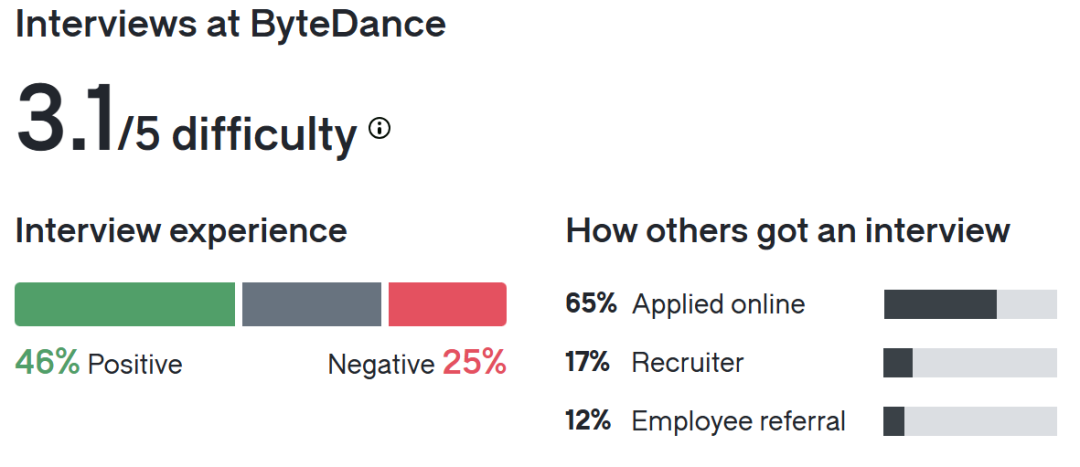Select the "Interview experience" heading
The height and width of the screenshot is (467, 1080).
click(x=181, y=231)
